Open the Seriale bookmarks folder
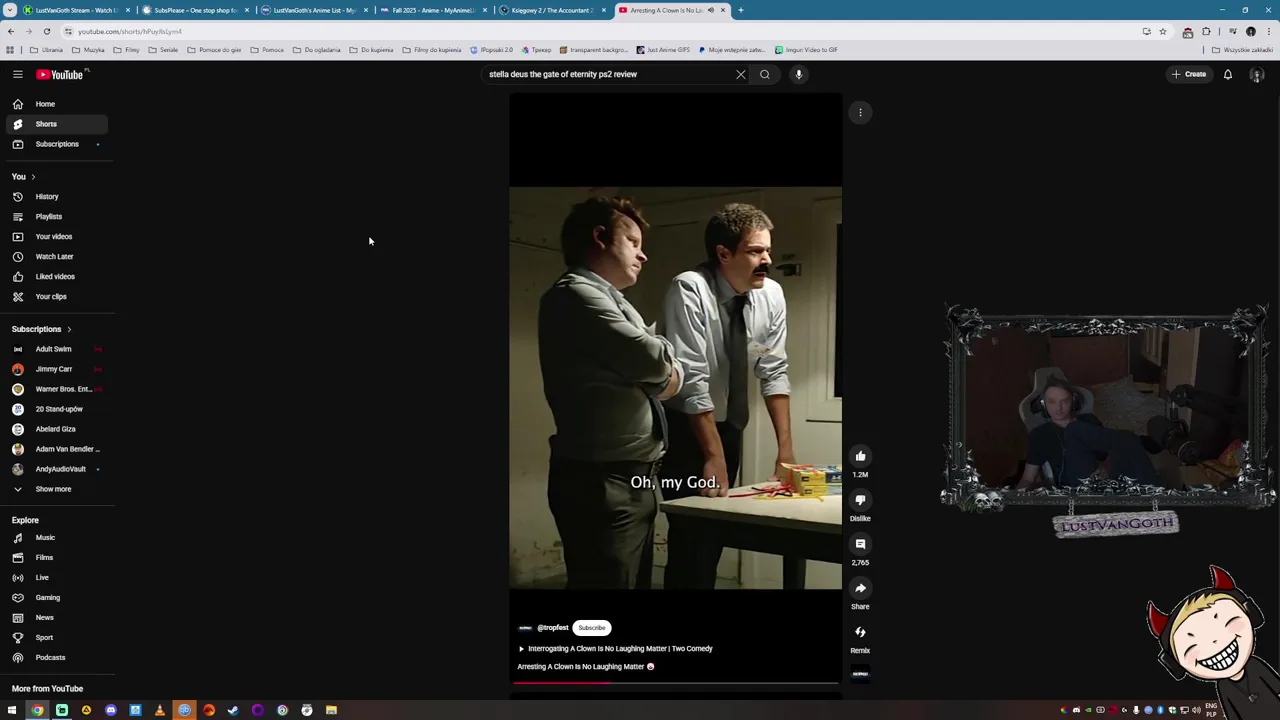This screenshot has width=1280, height=720. [x=163, y=50]
